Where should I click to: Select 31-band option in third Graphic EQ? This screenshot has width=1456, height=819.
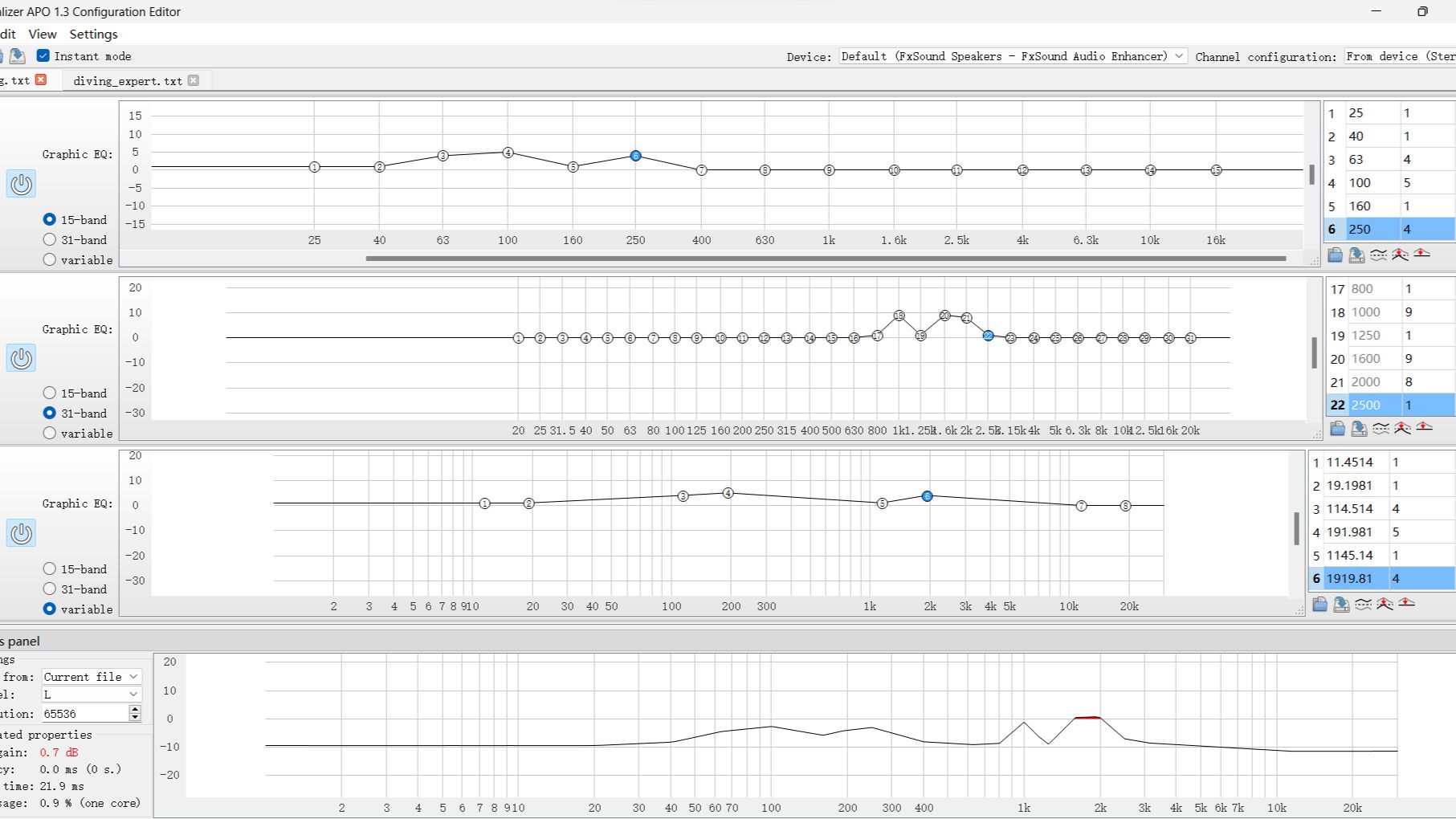[x=50, y=589]
